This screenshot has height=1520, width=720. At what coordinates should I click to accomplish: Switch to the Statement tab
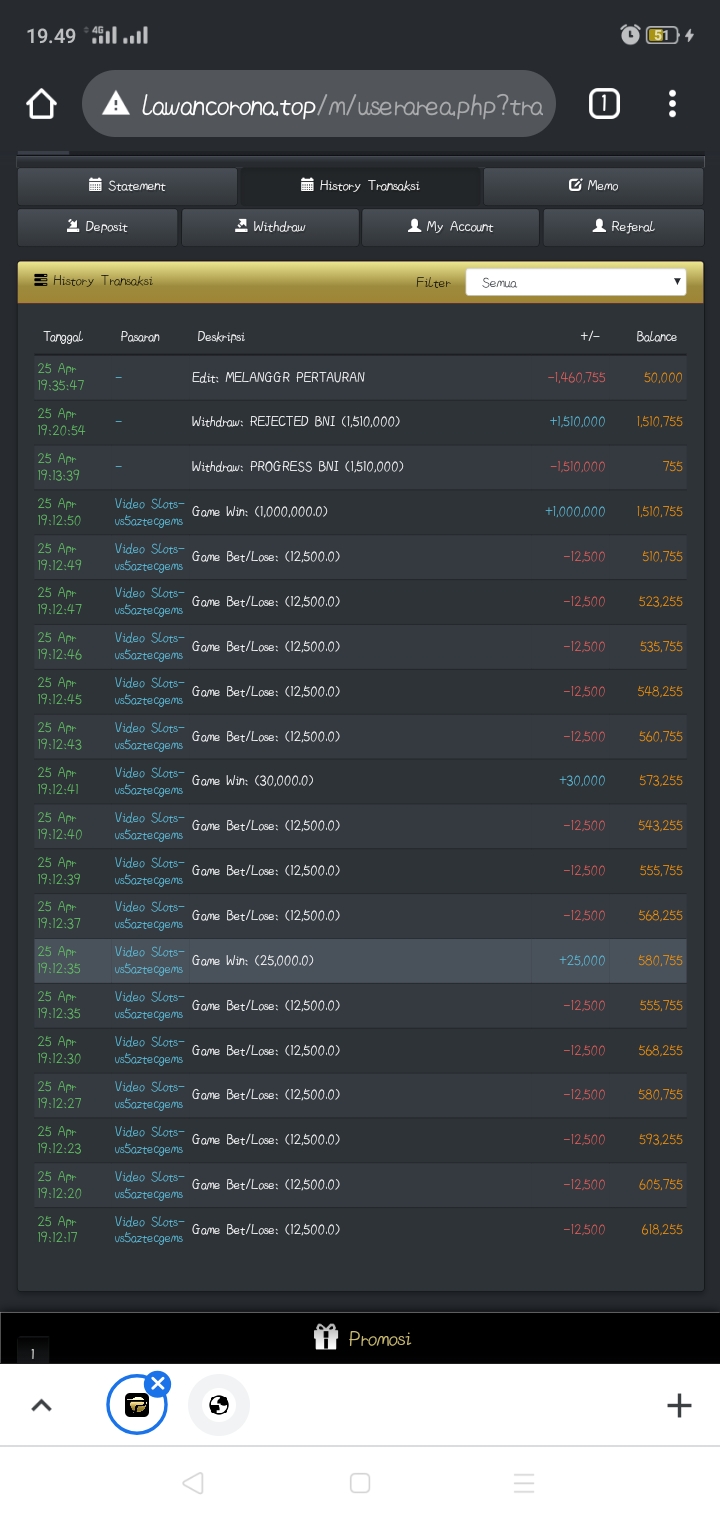[x=127, y=186]
